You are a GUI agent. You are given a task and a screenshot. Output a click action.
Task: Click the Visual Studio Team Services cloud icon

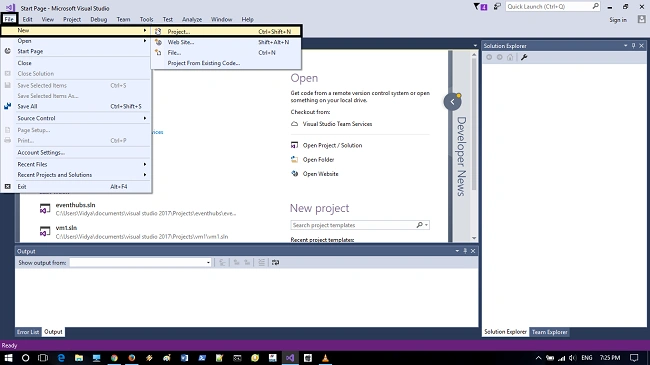(294, 124)
